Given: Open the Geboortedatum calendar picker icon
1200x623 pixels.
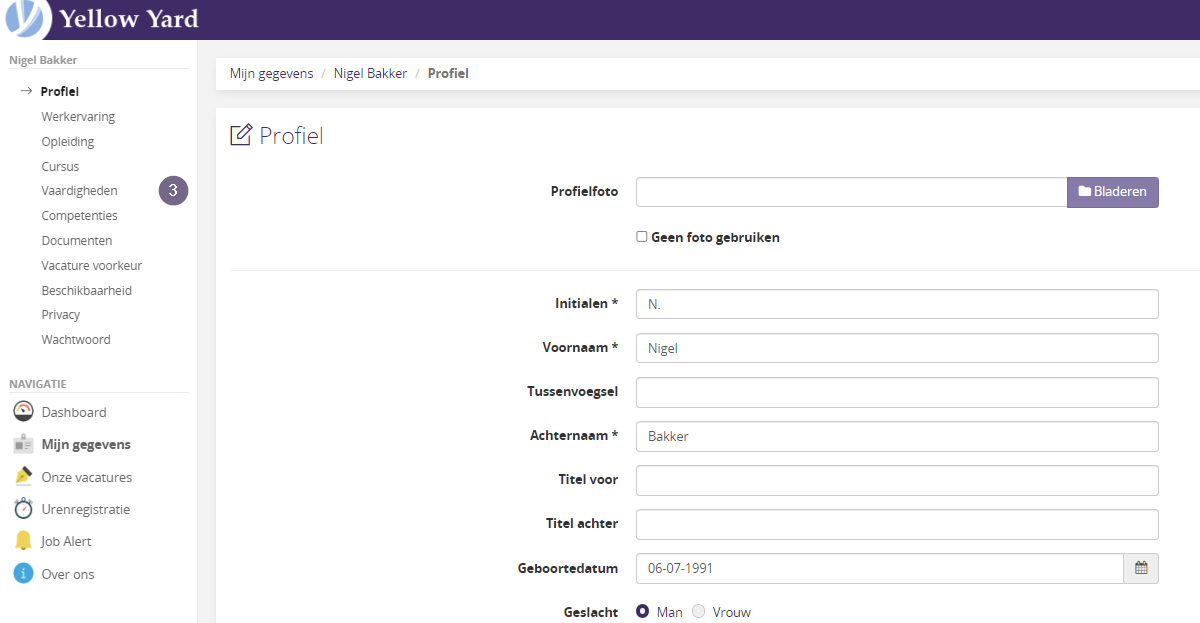Looking at the screenshot, I should point(1141,568).
